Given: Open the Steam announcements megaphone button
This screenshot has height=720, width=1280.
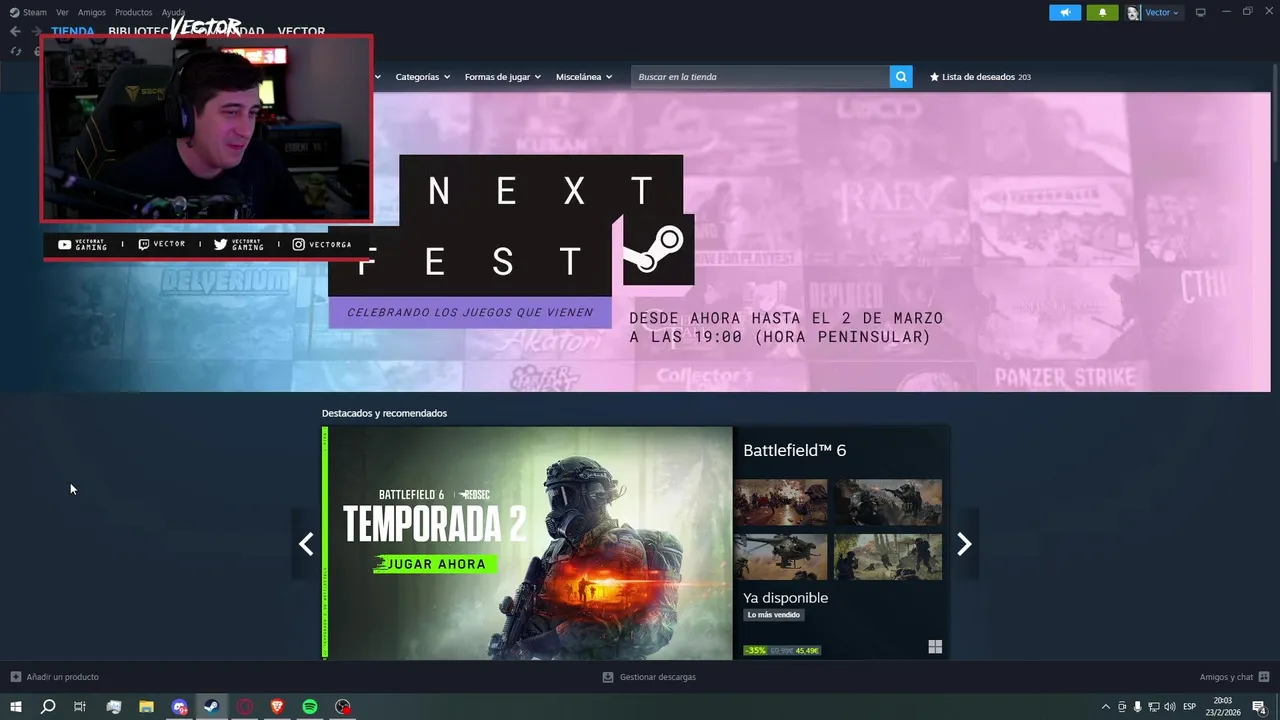Looking at the screenshot, I should pyautogui.click(x=1065, y=12).
